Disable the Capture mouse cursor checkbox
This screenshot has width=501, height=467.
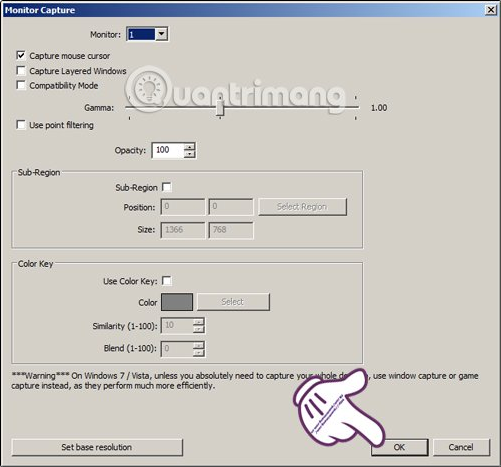pyautogui.click(x=21, y=55)
